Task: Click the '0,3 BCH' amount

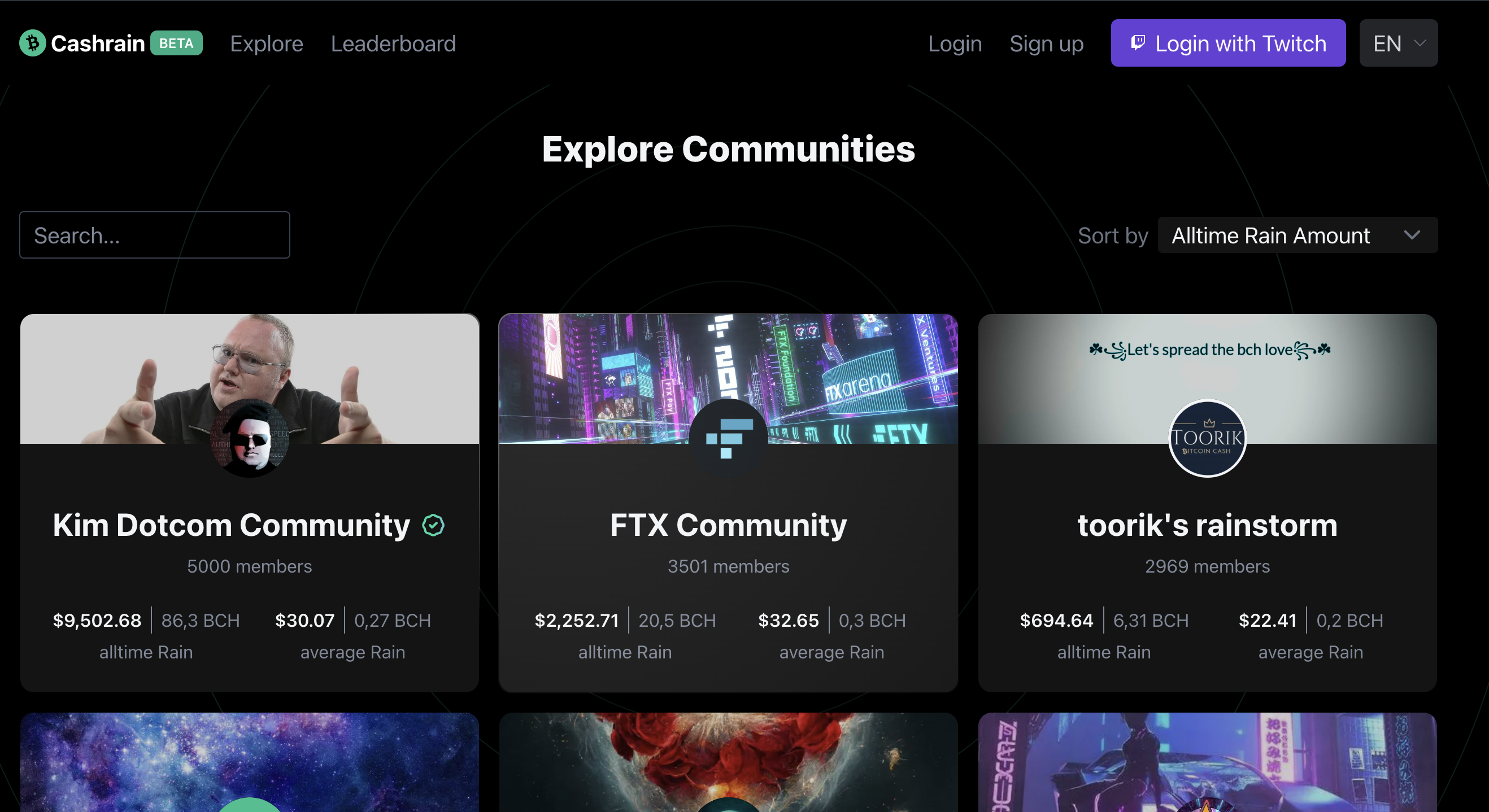Action: 872,620
